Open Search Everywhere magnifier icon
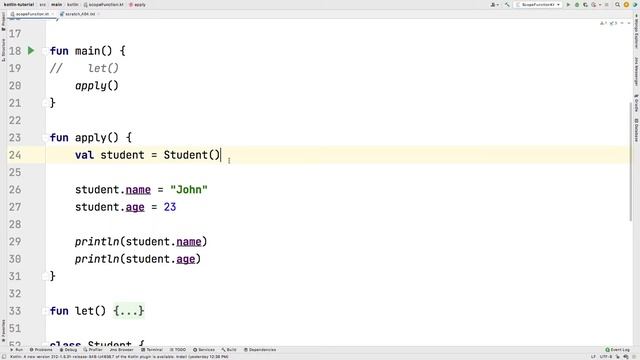Image resolution: width=640 pixels, height=360 pixels. [618, 4]
